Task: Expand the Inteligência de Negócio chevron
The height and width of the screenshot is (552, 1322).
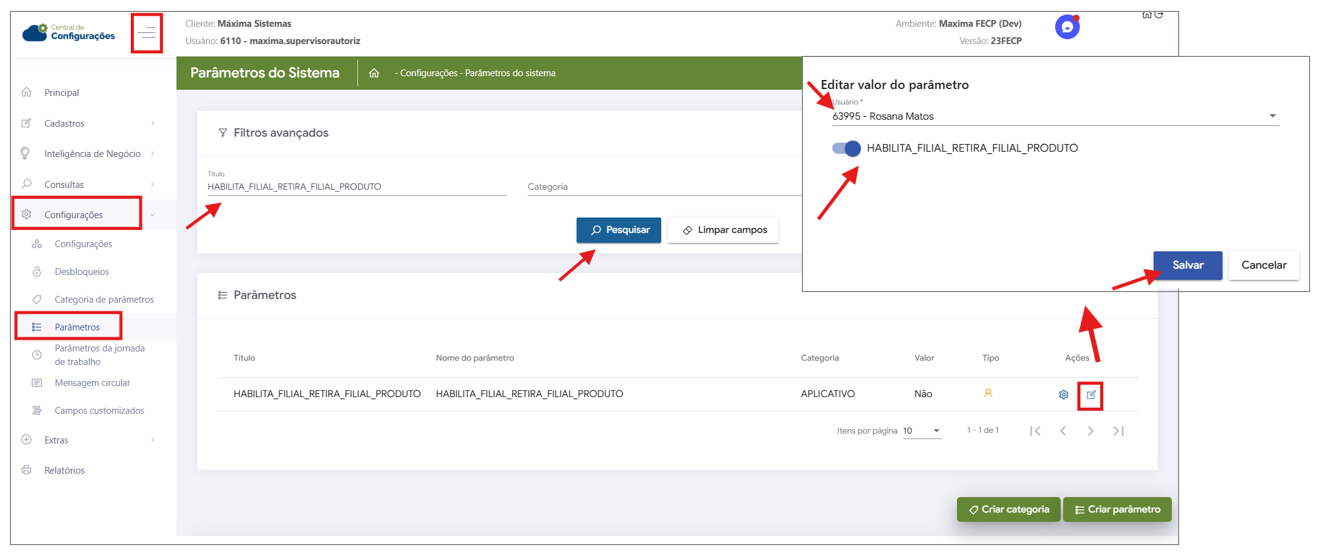Action: point(153,154)
